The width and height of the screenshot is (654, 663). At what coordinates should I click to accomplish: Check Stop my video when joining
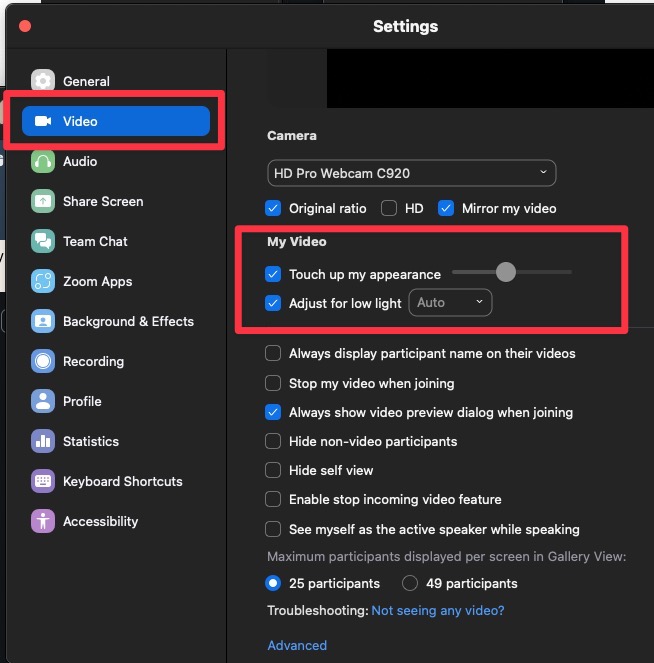coord(273,383)
